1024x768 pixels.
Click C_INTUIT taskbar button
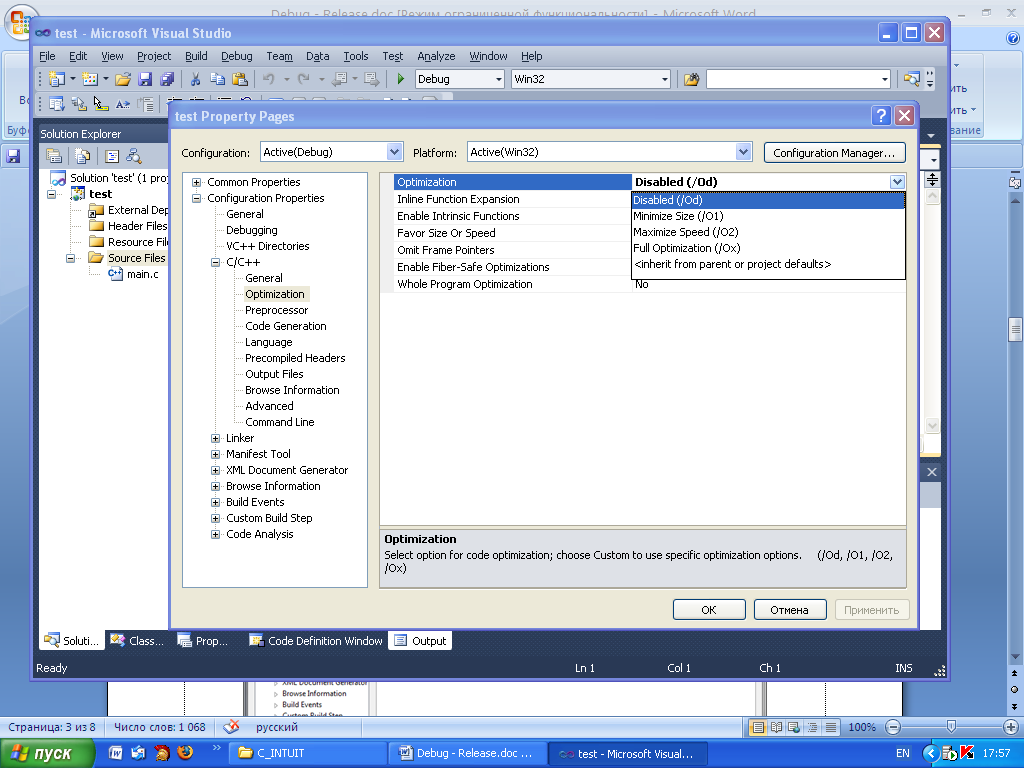click(308, 753)
